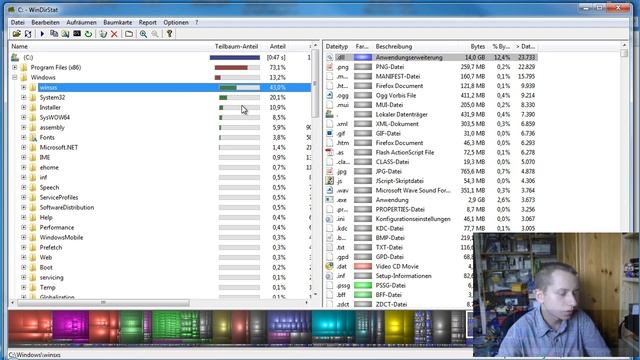The image size is (640, 360).
Task: Select the 'Konfigurationseinstellungen' row
Action: tap(431, 219)
